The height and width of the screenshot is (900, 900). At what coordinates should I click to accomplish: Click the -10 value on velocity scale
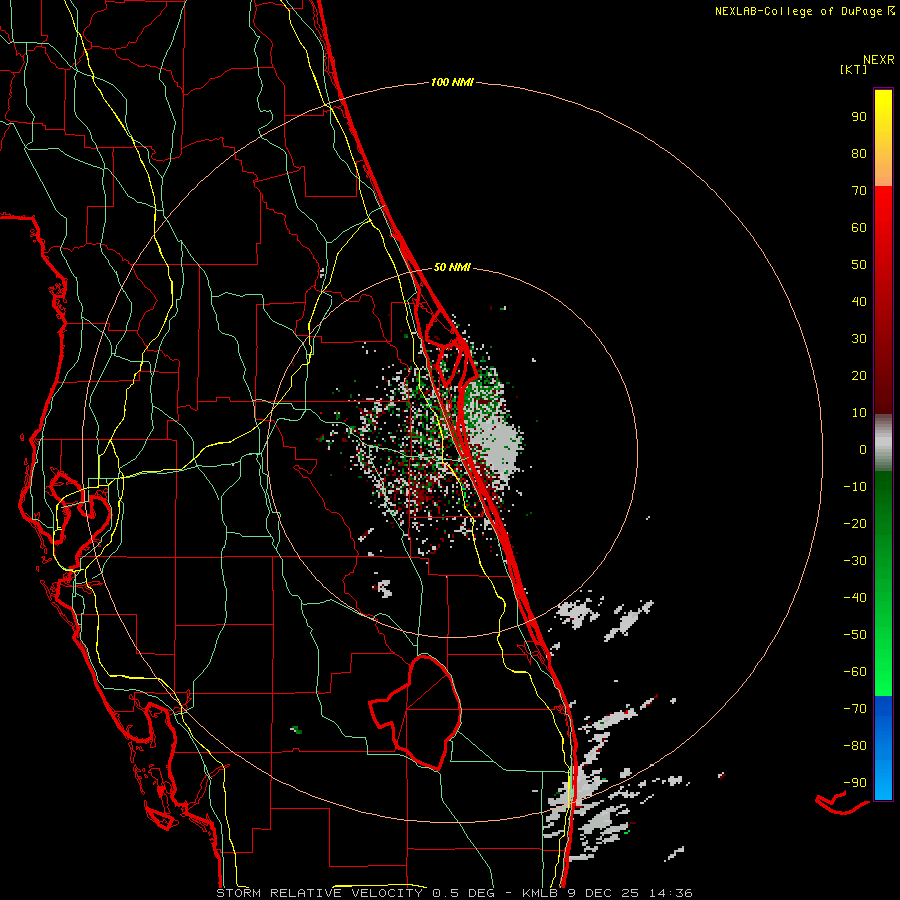tap(855, 487)
